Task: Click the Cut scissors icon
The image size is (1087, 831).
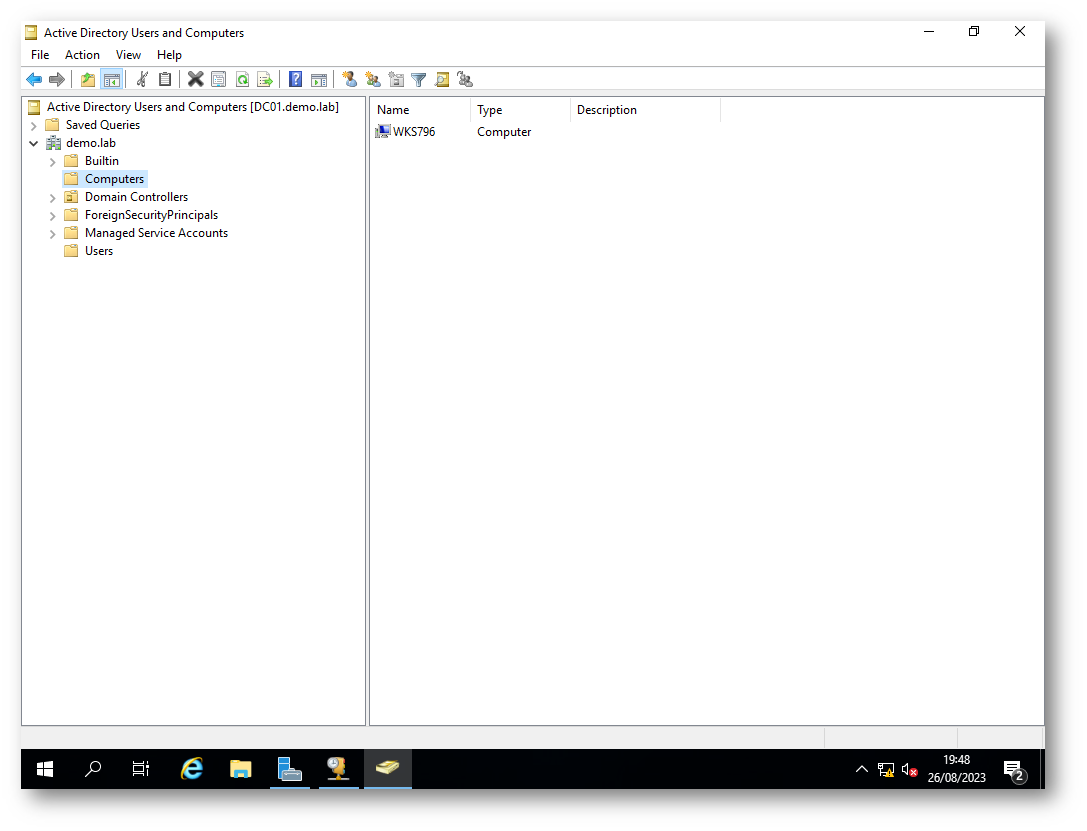Action: click(x=142, y=80)
